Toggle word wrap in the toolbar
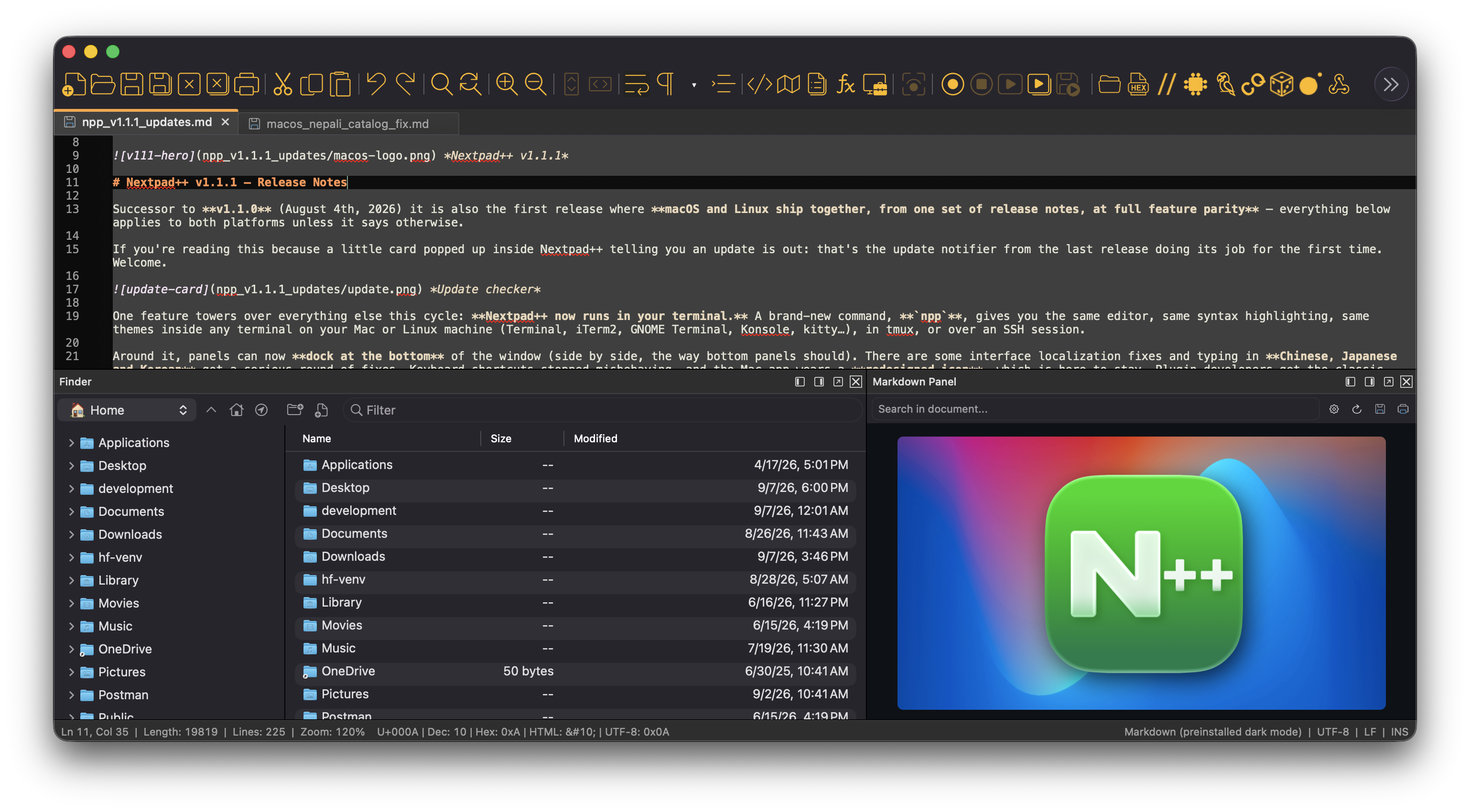The width and height of the screenshot is (1470, 812). pyautogui.click(x=636, y=85)
